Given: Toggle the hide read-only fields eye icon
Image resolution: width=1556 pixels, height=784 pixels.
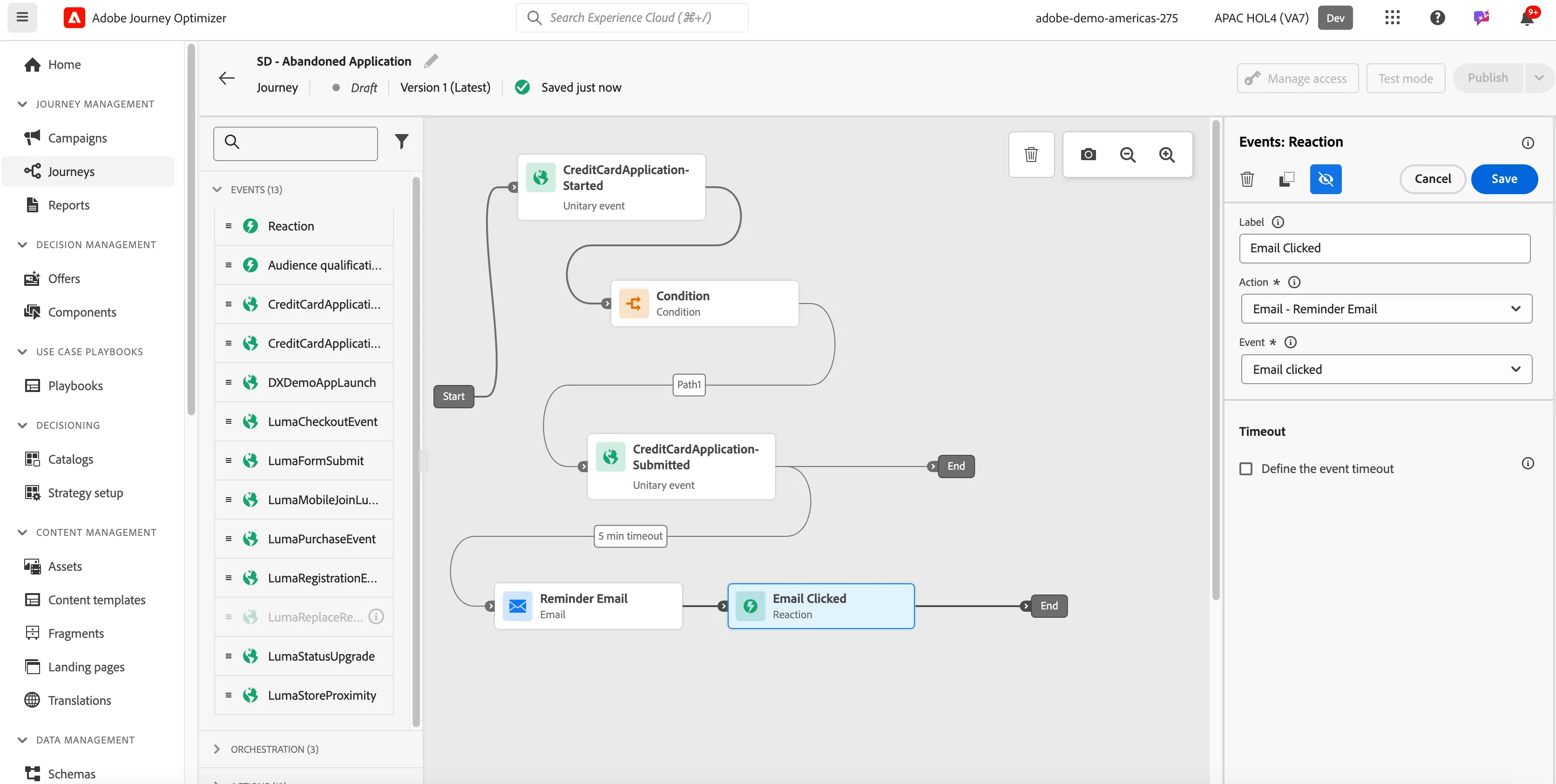Looking at the screenshot, I should click(x=1325, y=179).
